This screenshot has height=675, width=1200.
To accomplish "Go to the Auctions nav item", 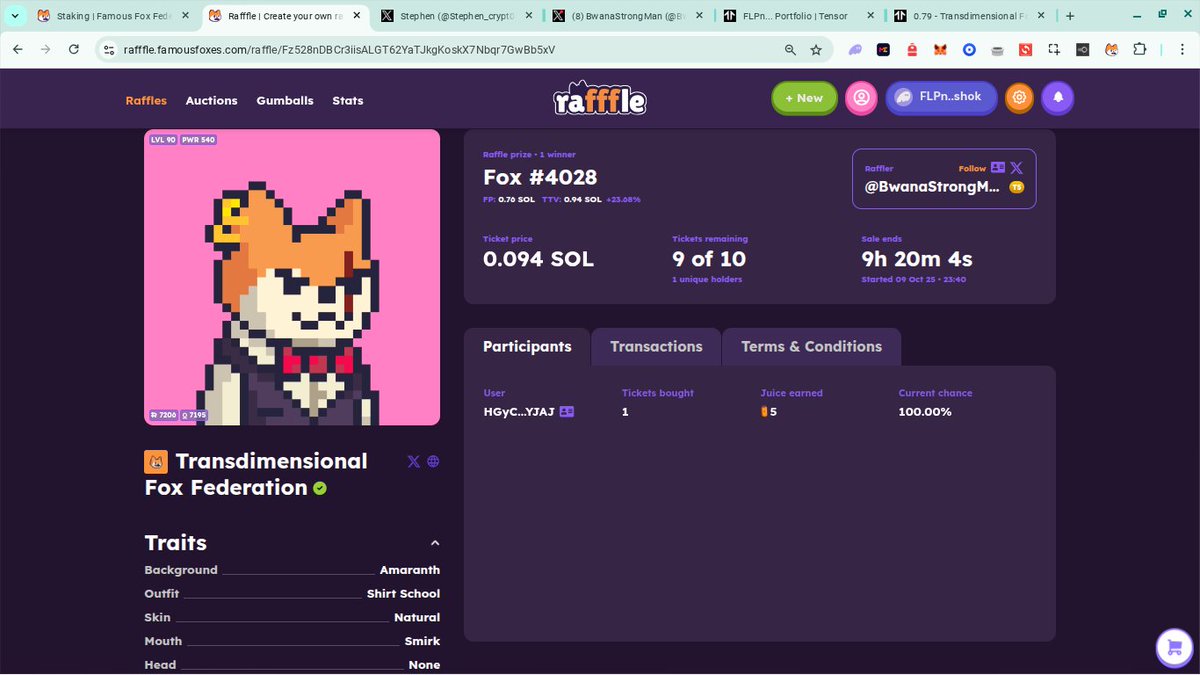I will 212,101.
